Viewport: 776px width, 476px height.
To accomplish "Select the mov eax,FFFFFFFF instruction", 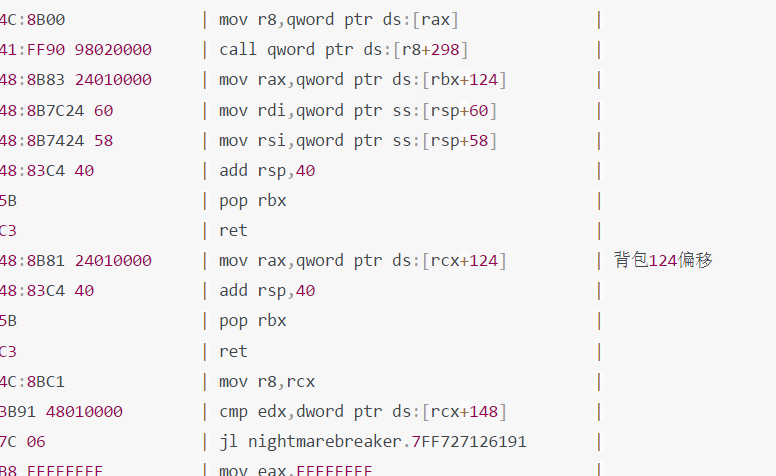I will coord(295,470).
